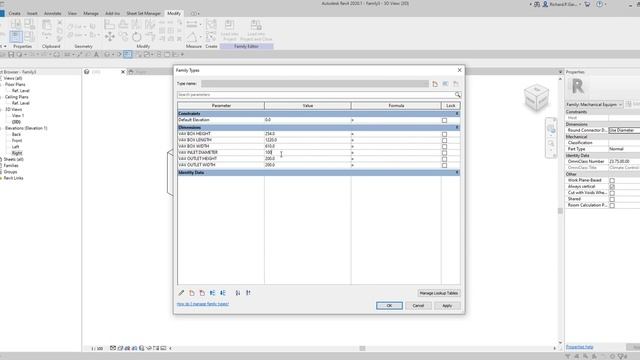Image resolution: width=640 pixels, height=360 pixels.
Task: Select the Rotate tool in Modify panel
Action: (x=137, y=37)
